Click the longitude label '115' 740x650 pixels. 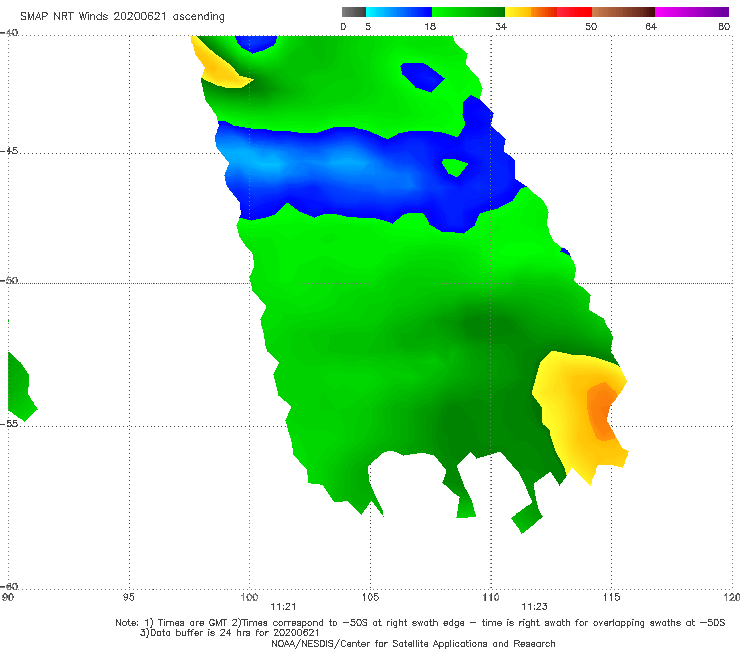(x=612, y=597)
